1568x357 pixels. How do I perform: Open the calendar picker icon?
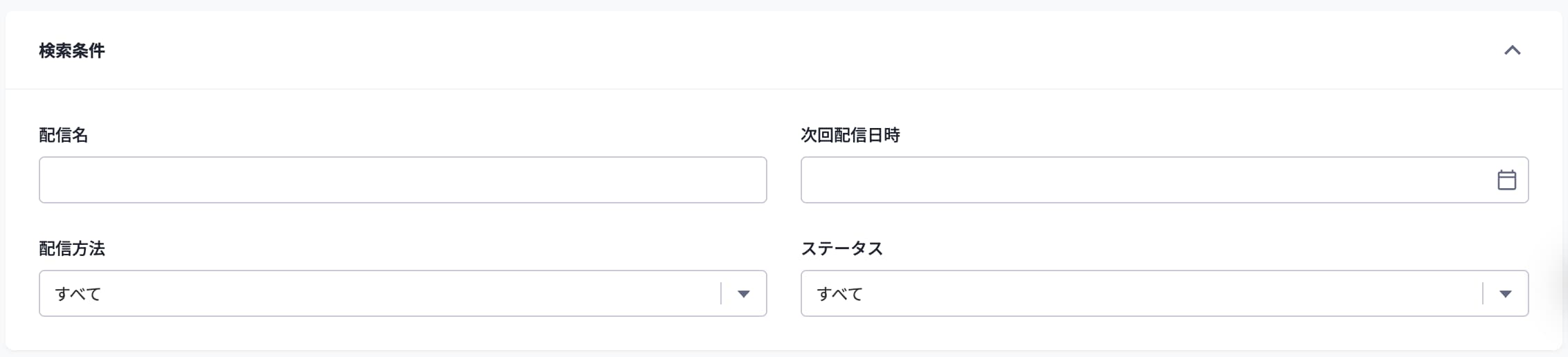1506,180
